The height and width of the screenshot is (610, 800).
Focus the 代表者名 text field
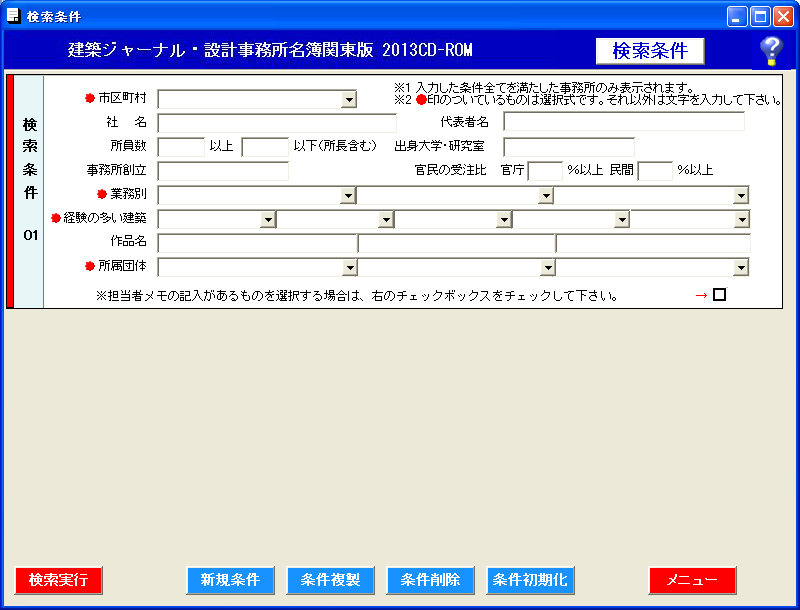point(624,122)
